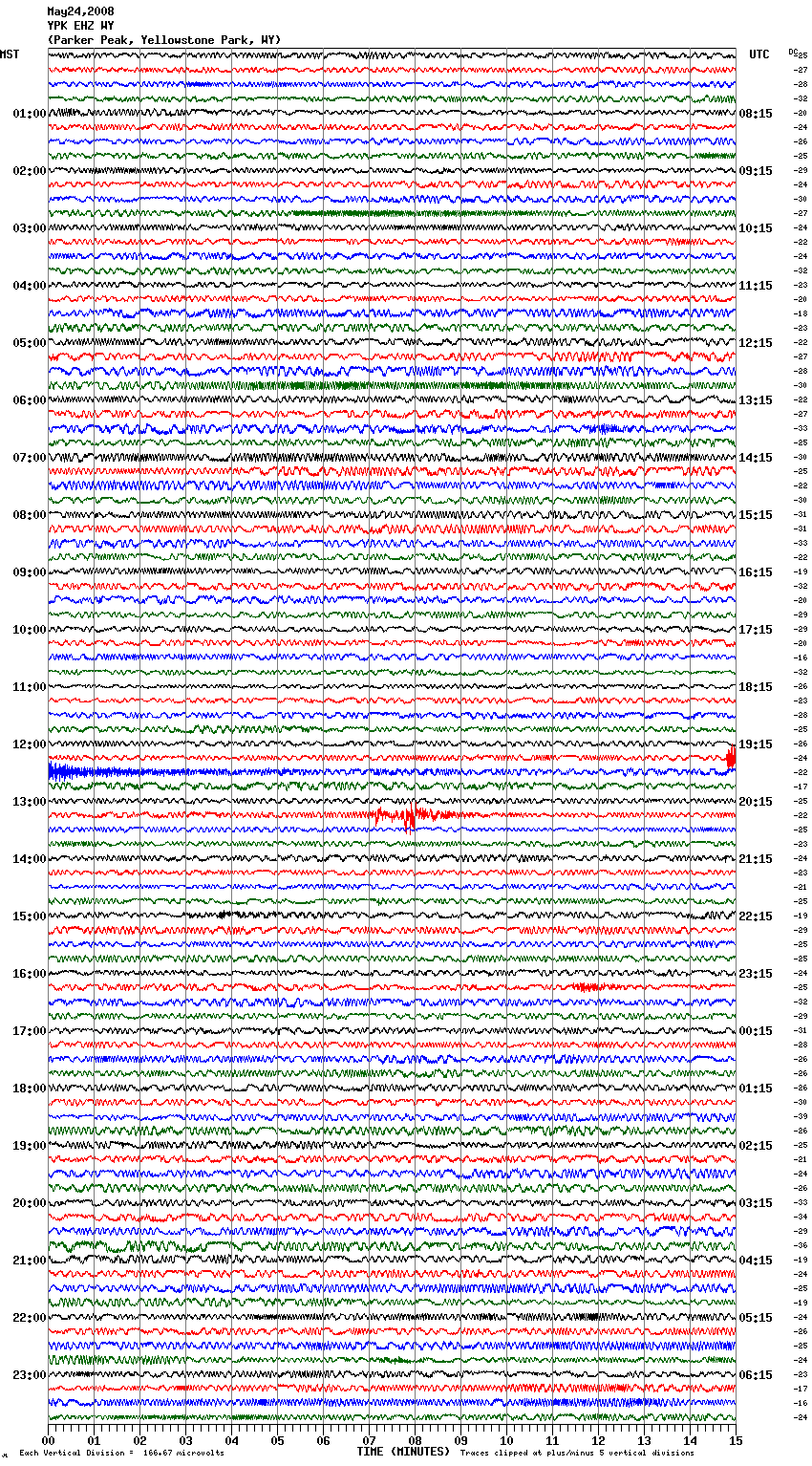Click the TIME (MINUTES) axis title
The width and height of the screenshot is (812, 1466).
point(403,1452)
